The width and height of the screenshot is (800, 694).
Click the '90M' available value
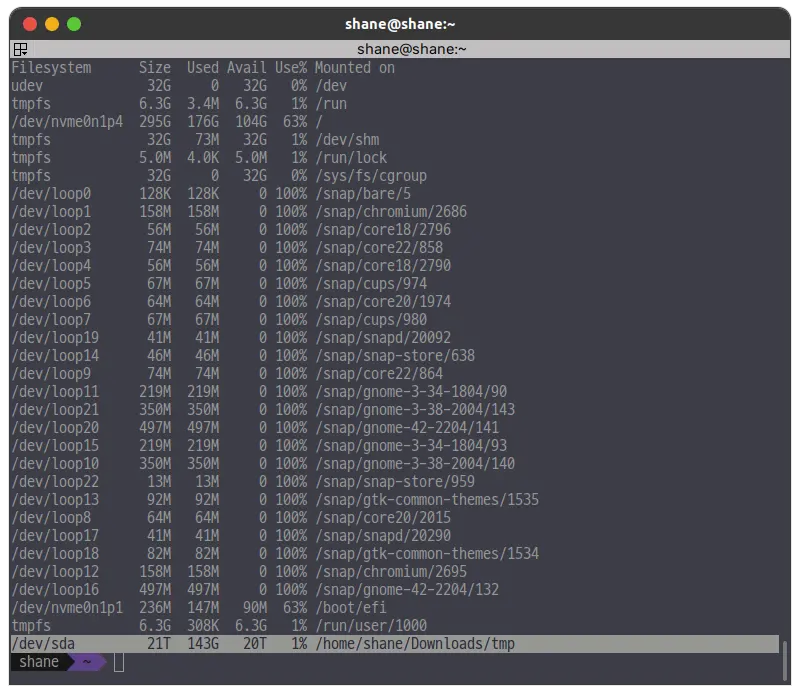255,607
